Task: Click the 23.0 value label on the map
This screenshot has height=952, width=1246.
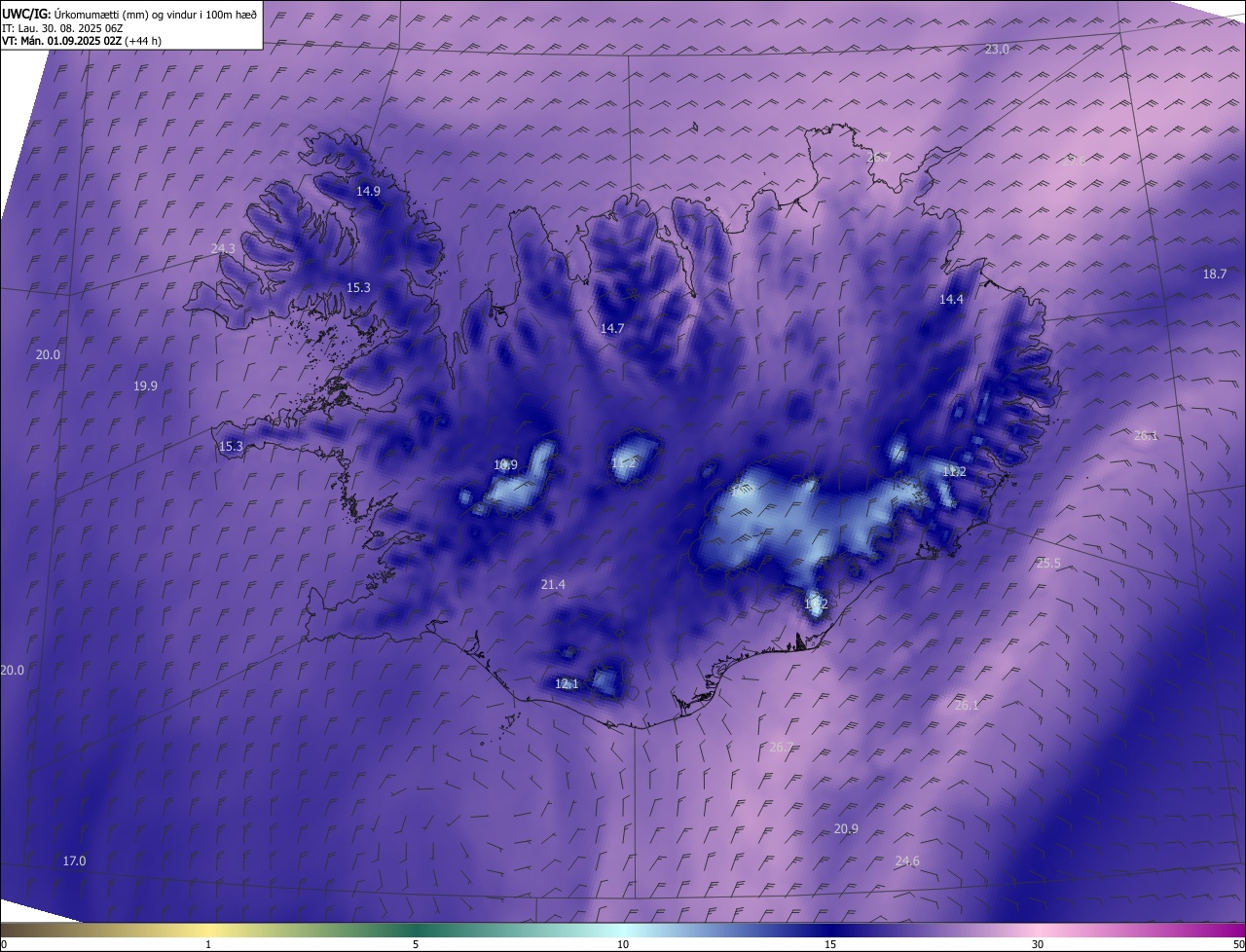Action: pos(997,50)
